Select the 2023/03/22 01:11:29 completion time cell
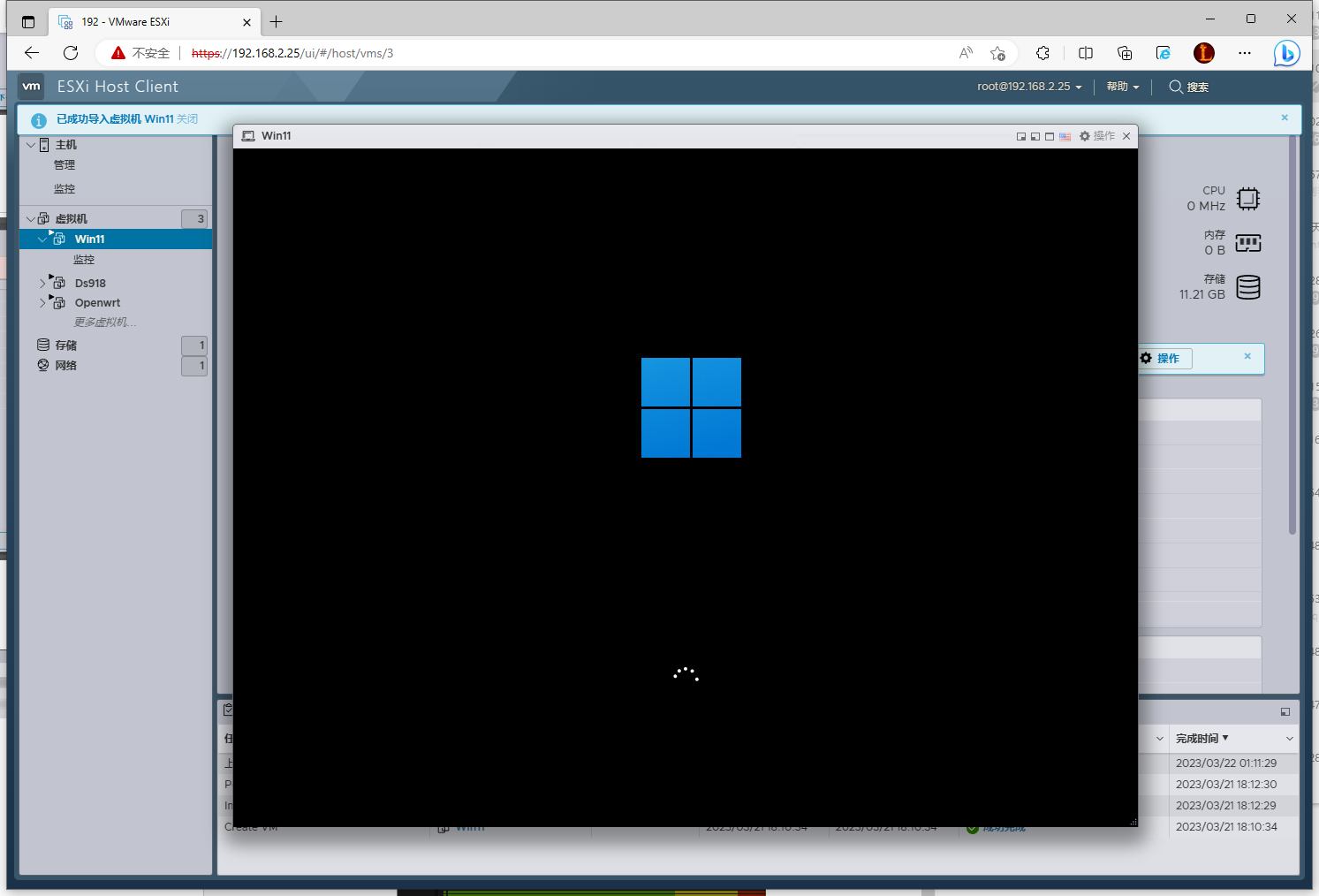Screen dimensions: 1319x896 point(1226,763)
